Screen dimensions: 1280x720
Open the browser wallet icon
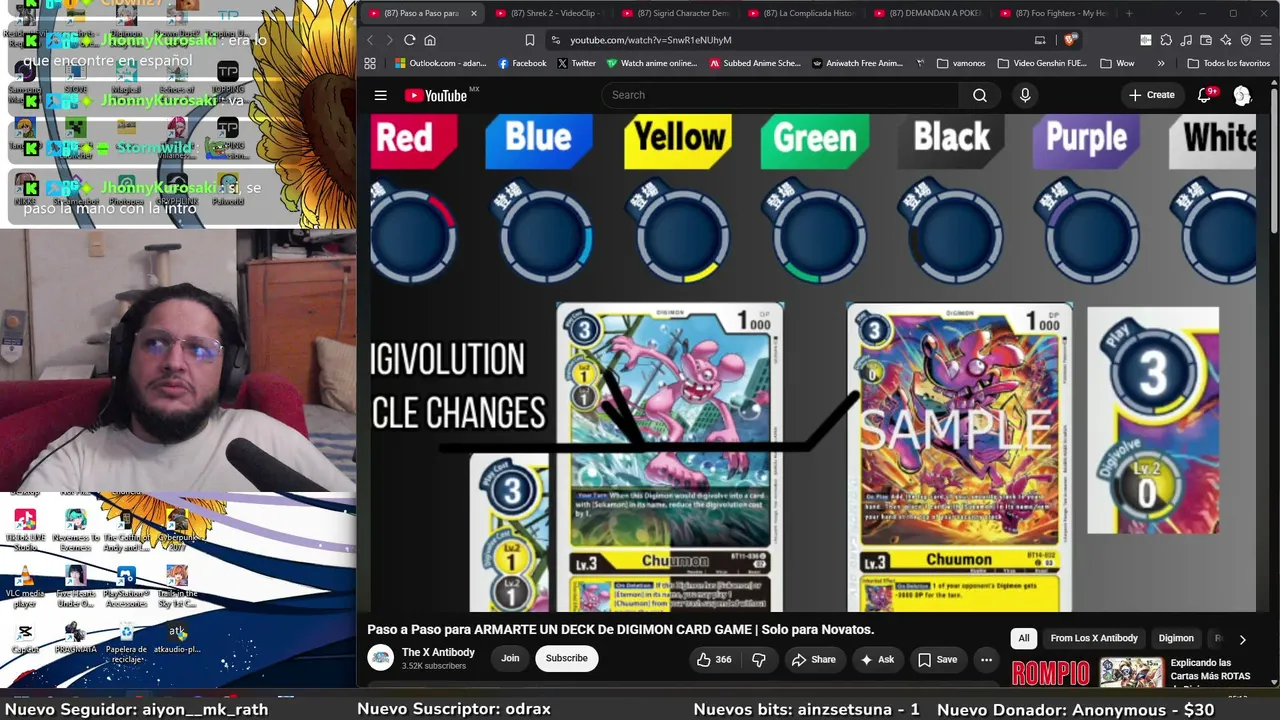pyautogui.click(x=1206, y=40)
